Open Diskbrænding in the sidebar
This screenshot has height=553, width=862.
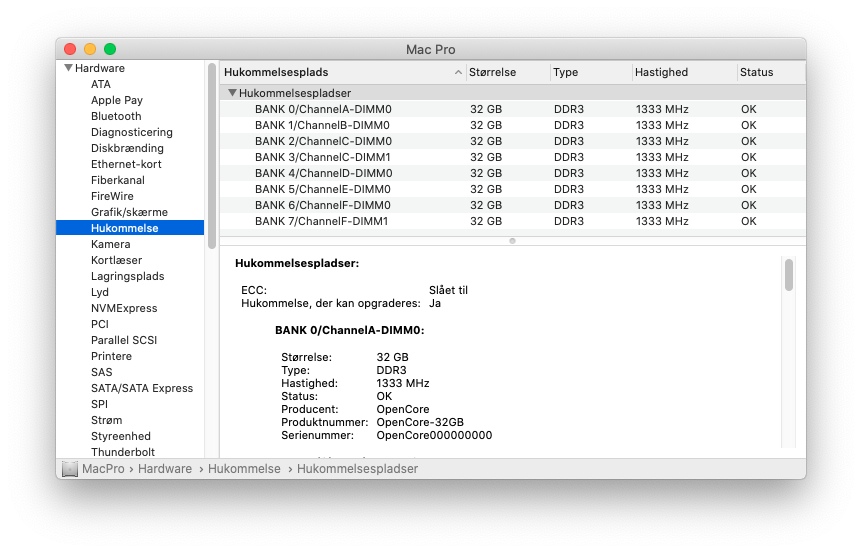click(x=127, y=148)
